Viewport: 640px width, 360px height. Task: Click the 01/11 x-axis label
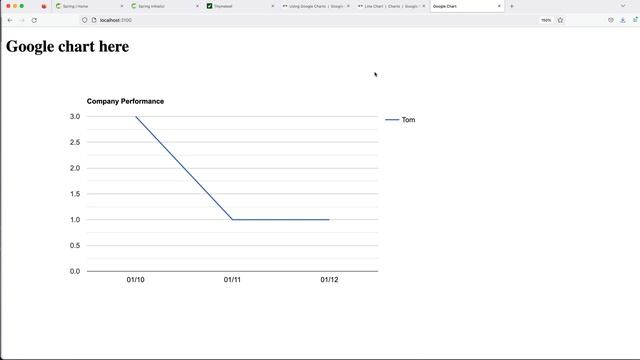[232, 280]
